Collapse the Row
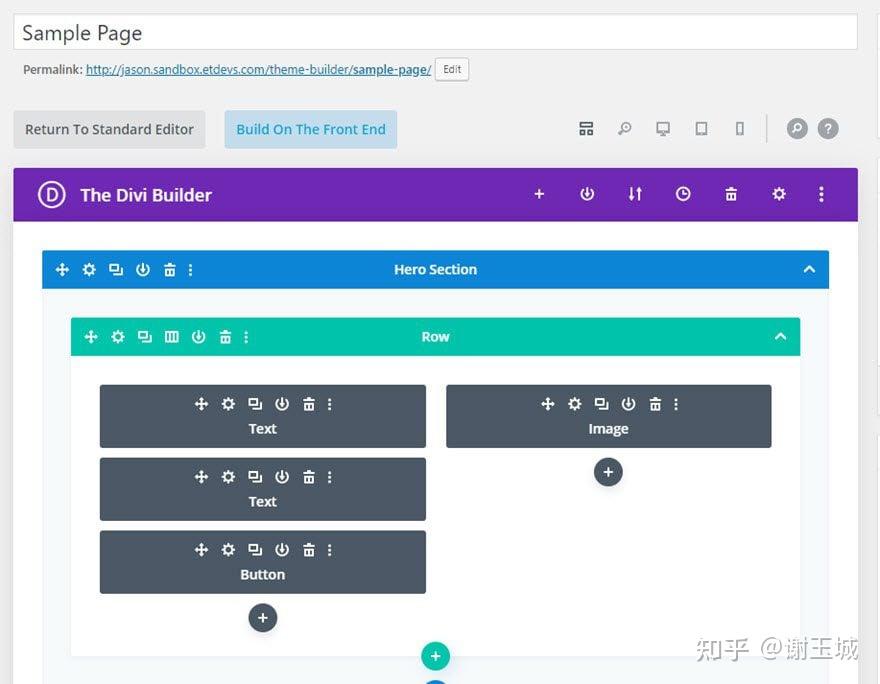This screenshot has height=684, width=880. coord(780,337)
